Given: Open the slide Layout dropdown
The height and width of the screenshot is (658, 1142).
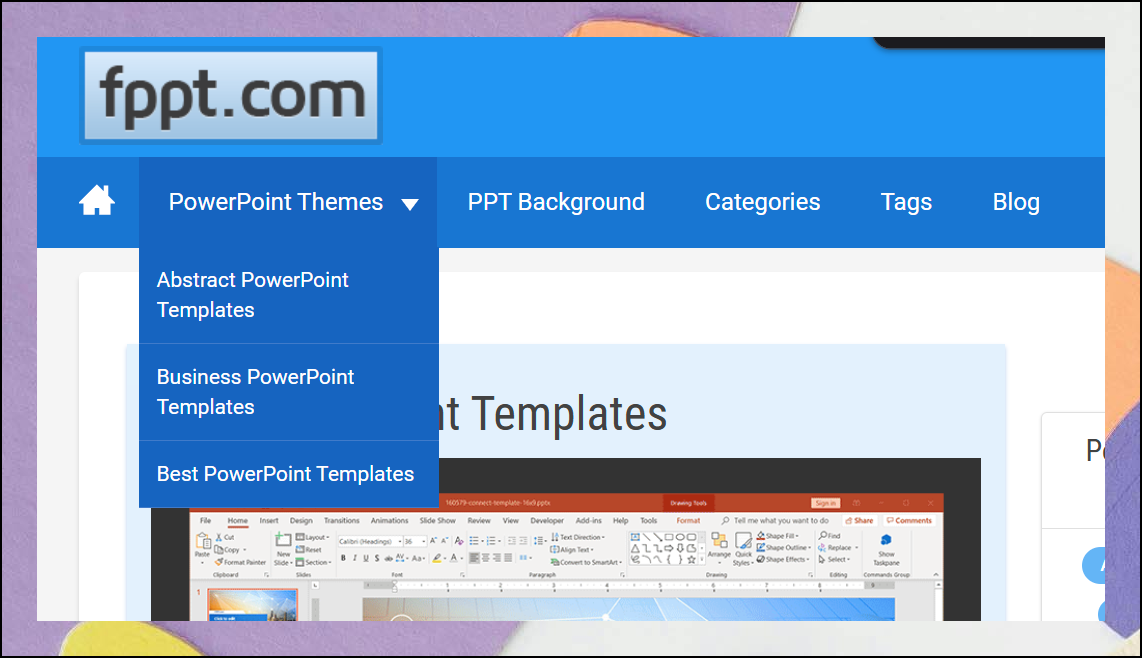Looking at the screenshot, I should coord(312,537).
